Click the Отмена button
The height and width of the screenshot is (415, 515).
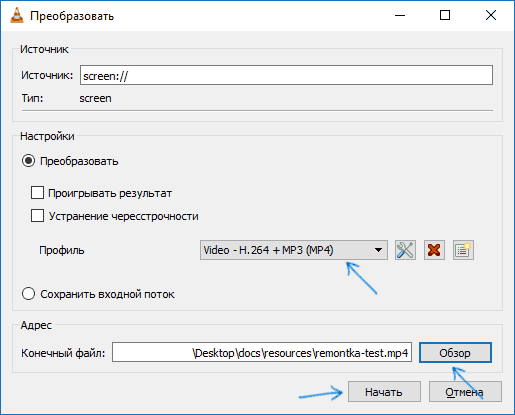point(465,392)
